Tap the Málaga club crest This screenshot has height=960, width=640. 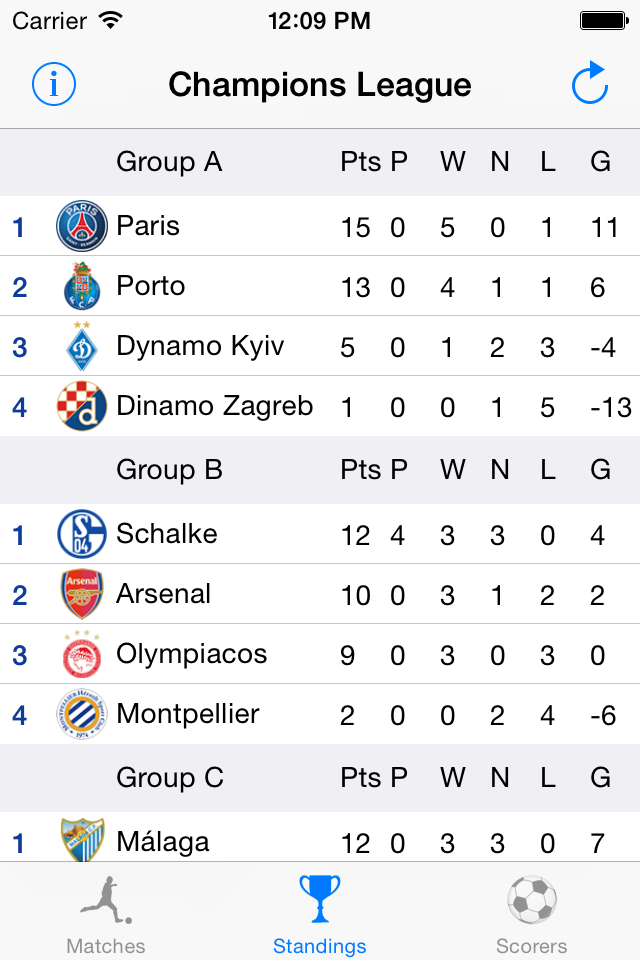81,840
